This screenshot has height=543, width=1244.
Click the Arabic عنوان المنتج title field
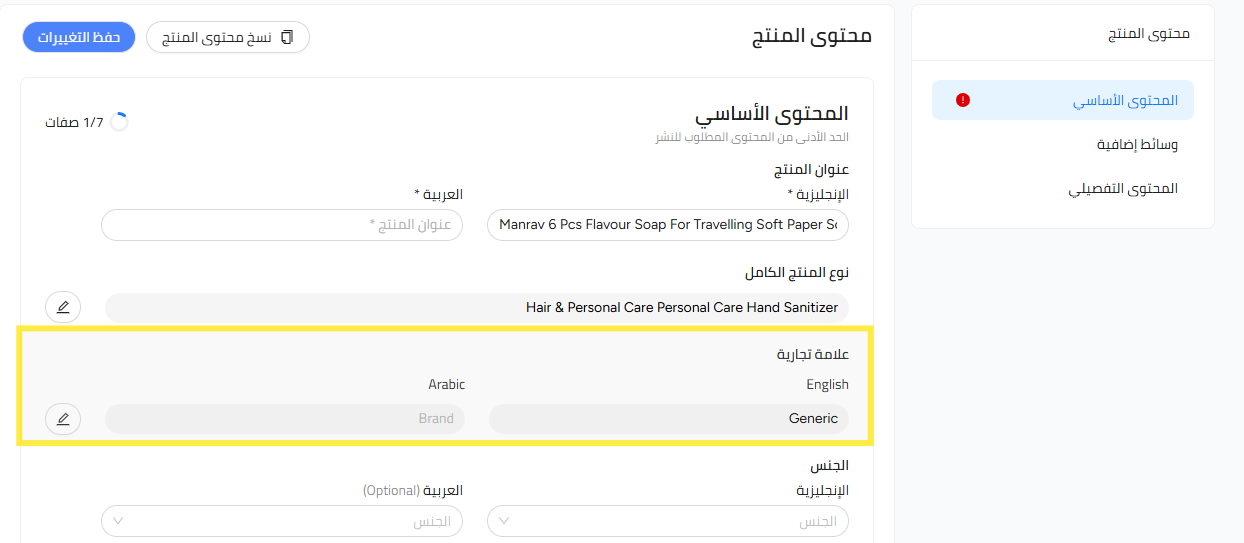[x=282, y=225]
